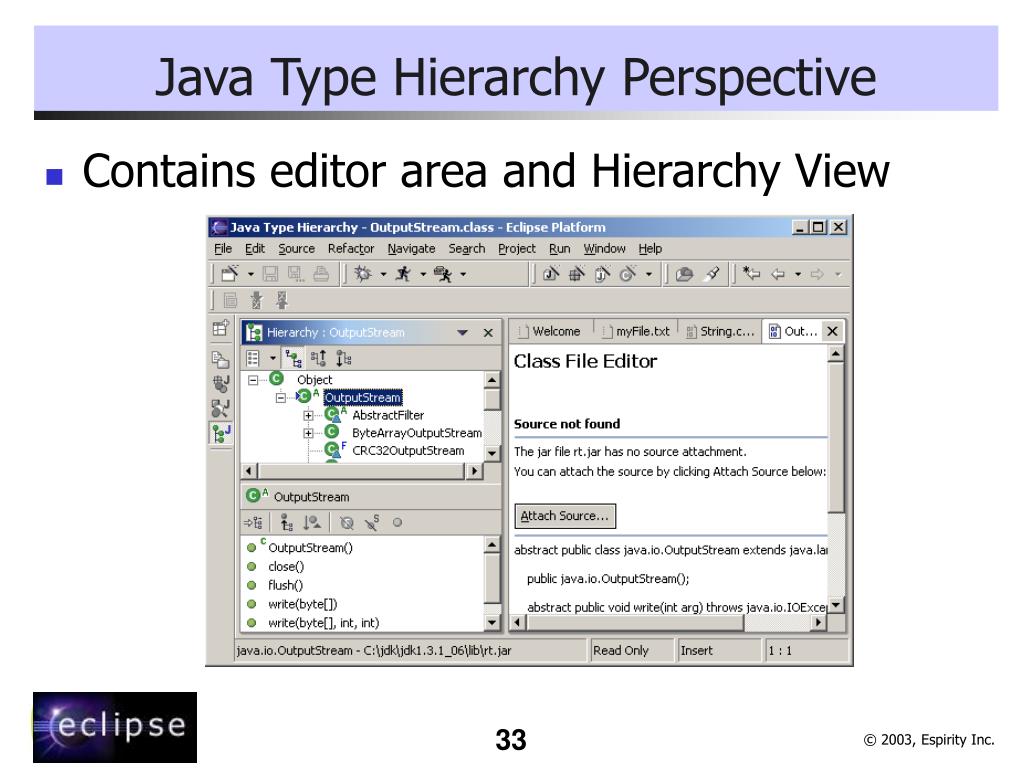Toggle Hide Non-Public Members filter button
Image resolution: width=1024 pixels, height=768 pixels.
[397, 522]
